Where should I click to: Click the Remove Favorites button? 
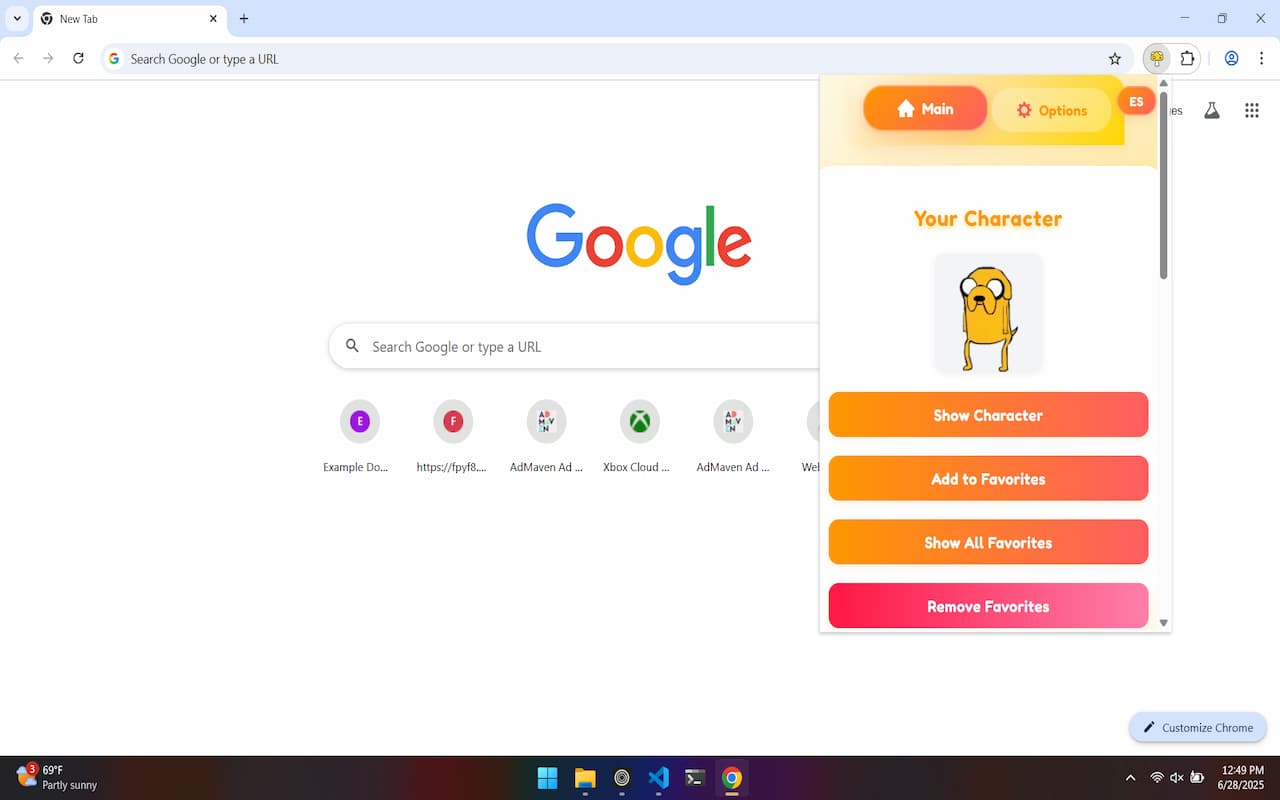pyautogui.click(x=988, y=607)
